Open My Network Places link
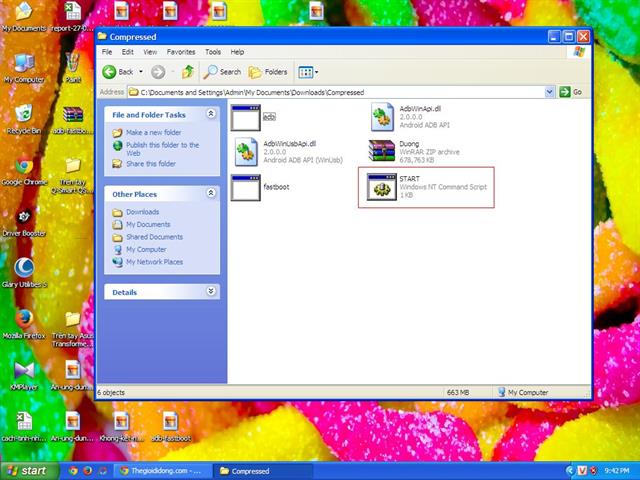 click(x=154, y=262)
